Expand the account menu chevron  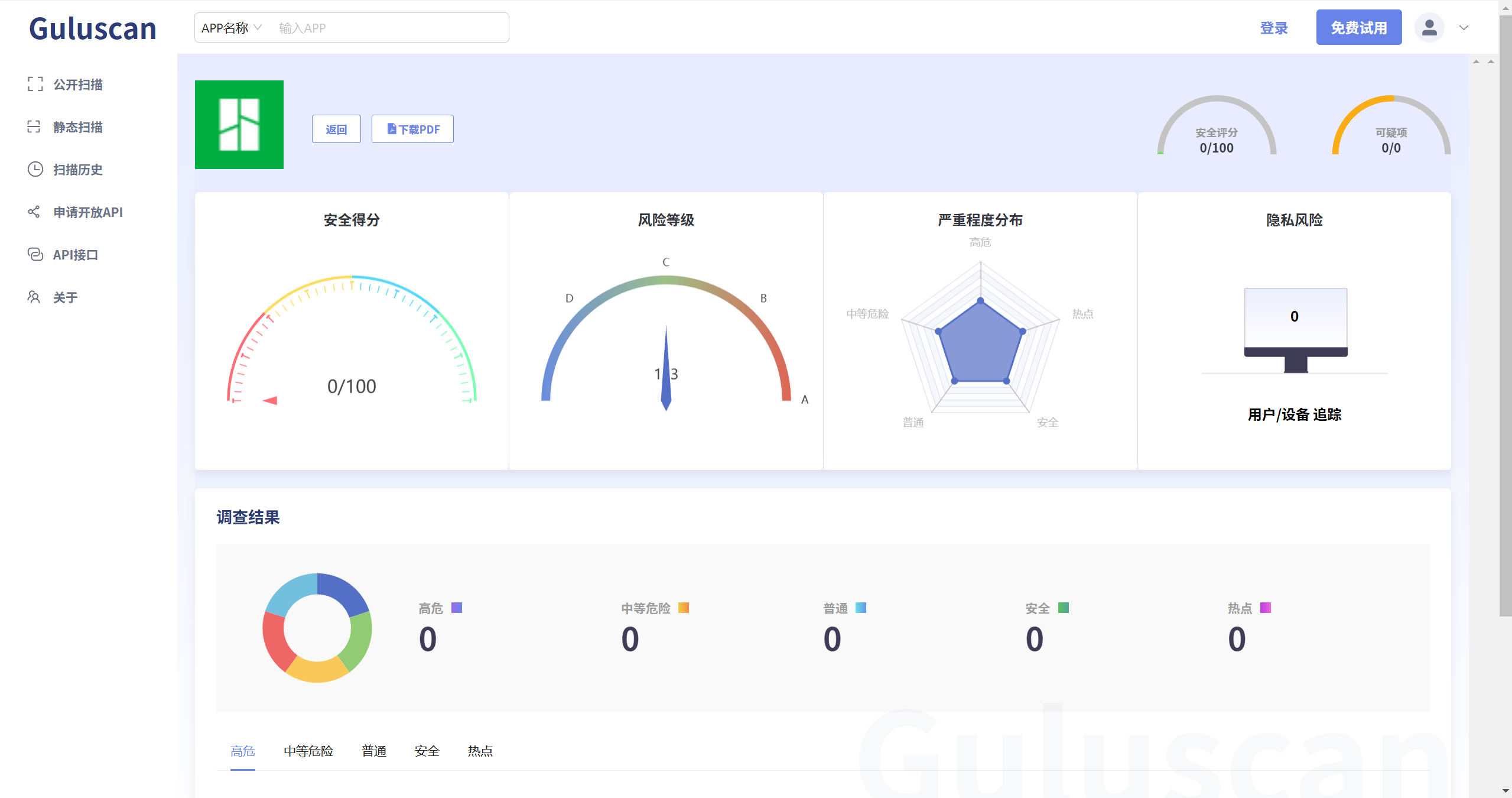tap(1464, 28)
